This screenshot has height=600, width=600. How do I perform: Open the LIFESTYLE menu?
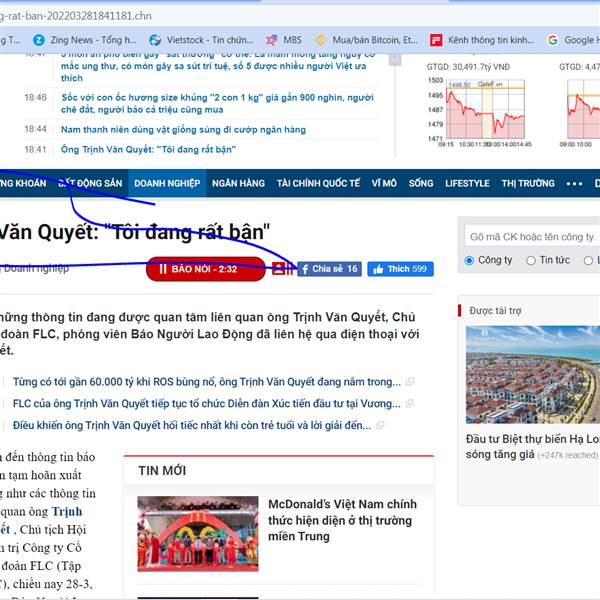(x=467, y=183)
